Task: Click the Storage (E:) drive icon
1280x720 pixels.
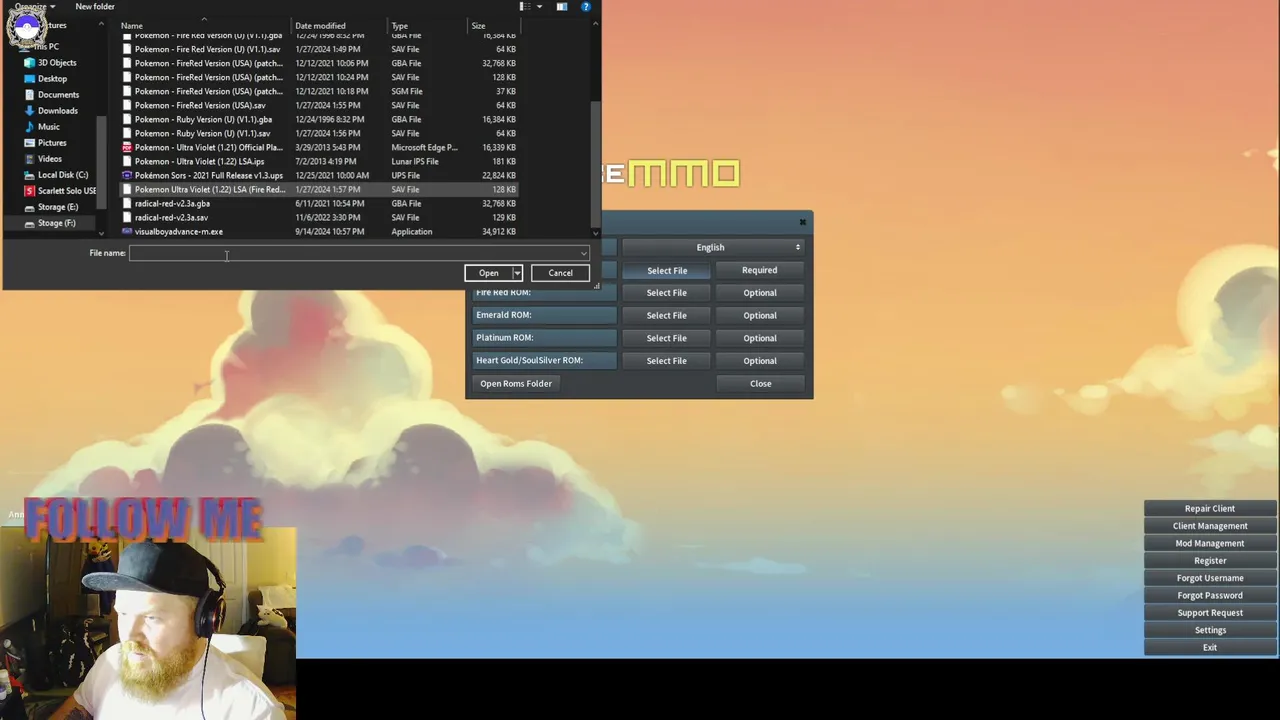Action: [x=29, y=207]
